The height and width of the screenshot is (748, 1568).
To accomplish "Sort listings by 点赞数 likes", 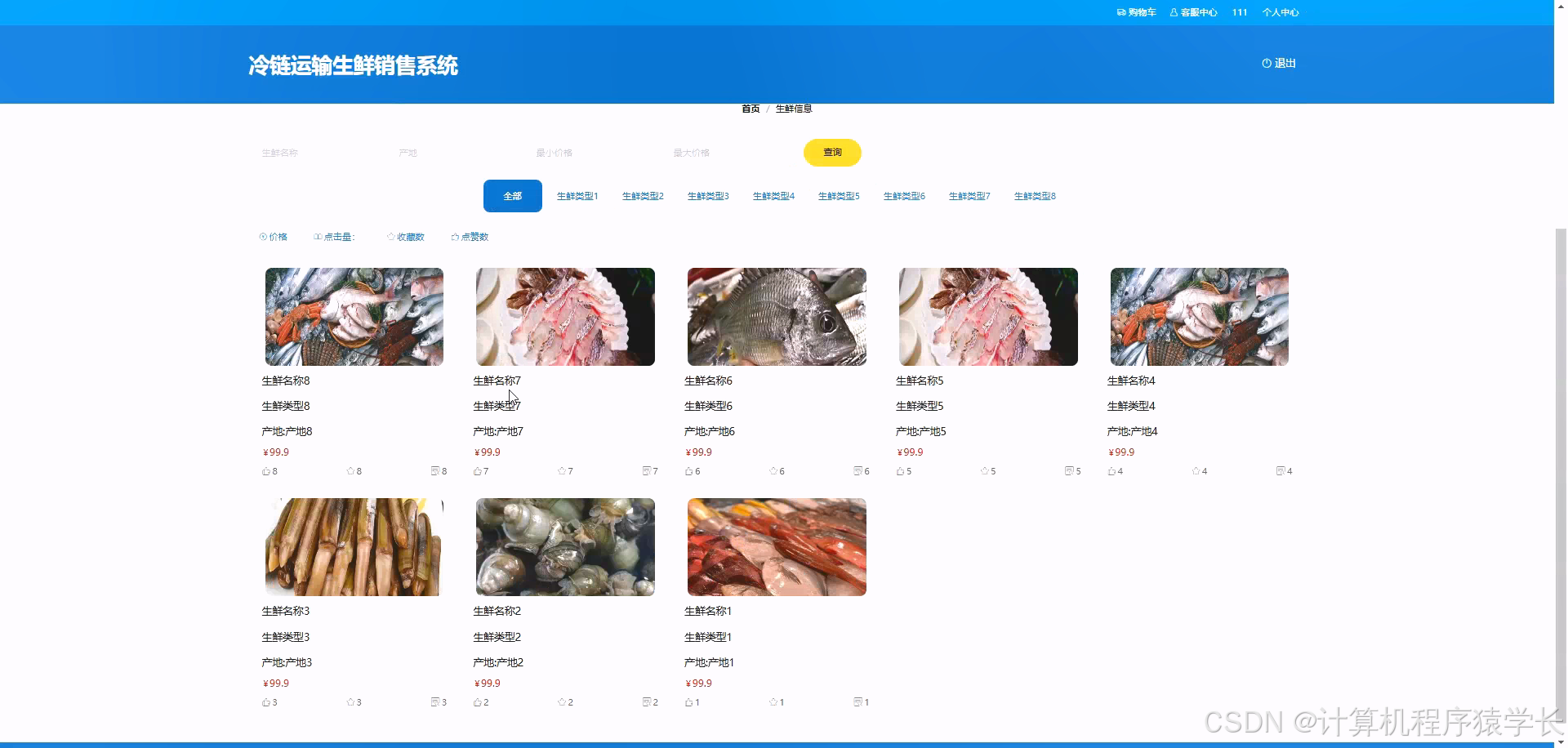I will coord(470,236).
